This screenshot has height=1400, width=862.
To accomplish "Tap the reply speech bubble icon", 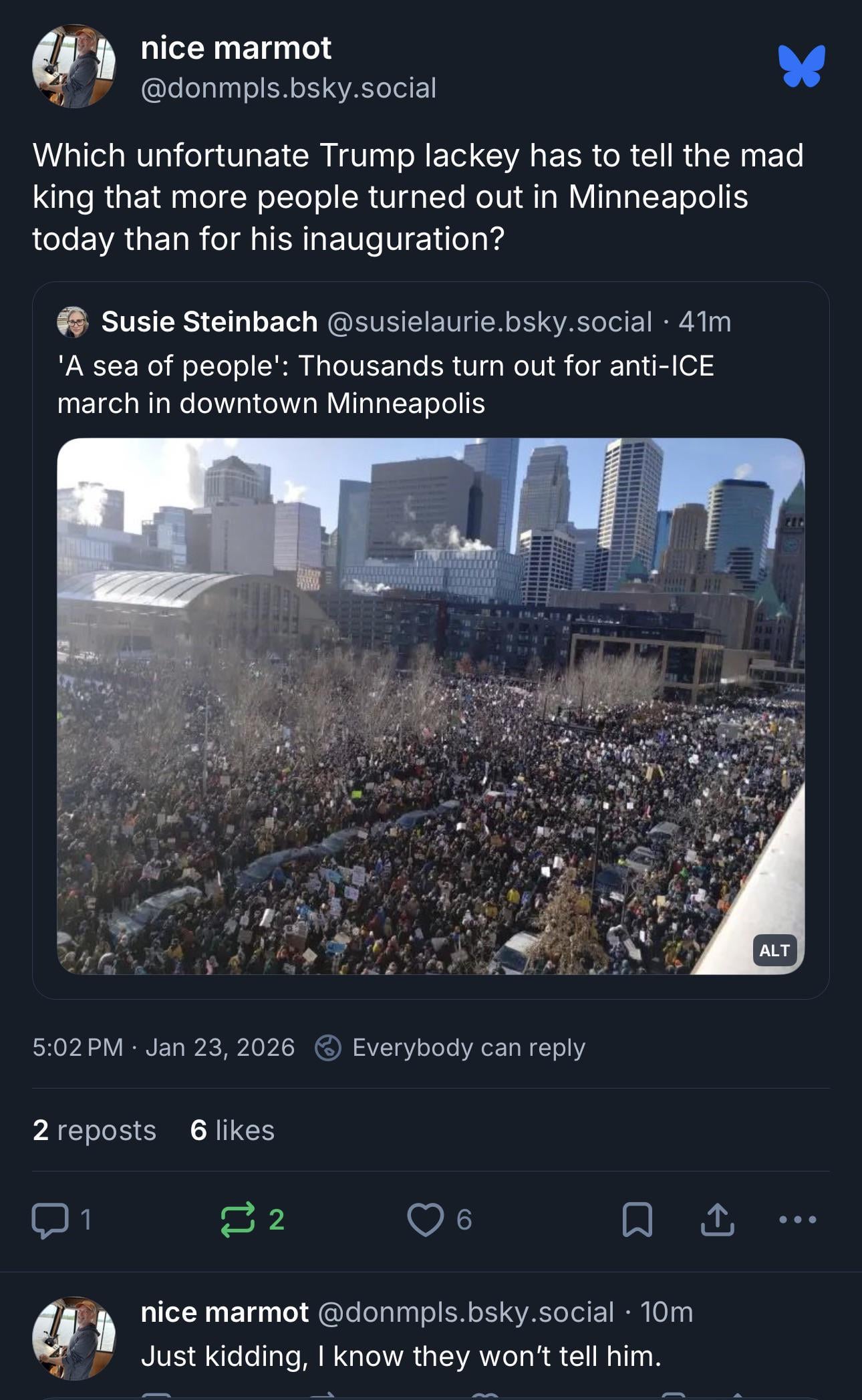I will (50, 1220).
